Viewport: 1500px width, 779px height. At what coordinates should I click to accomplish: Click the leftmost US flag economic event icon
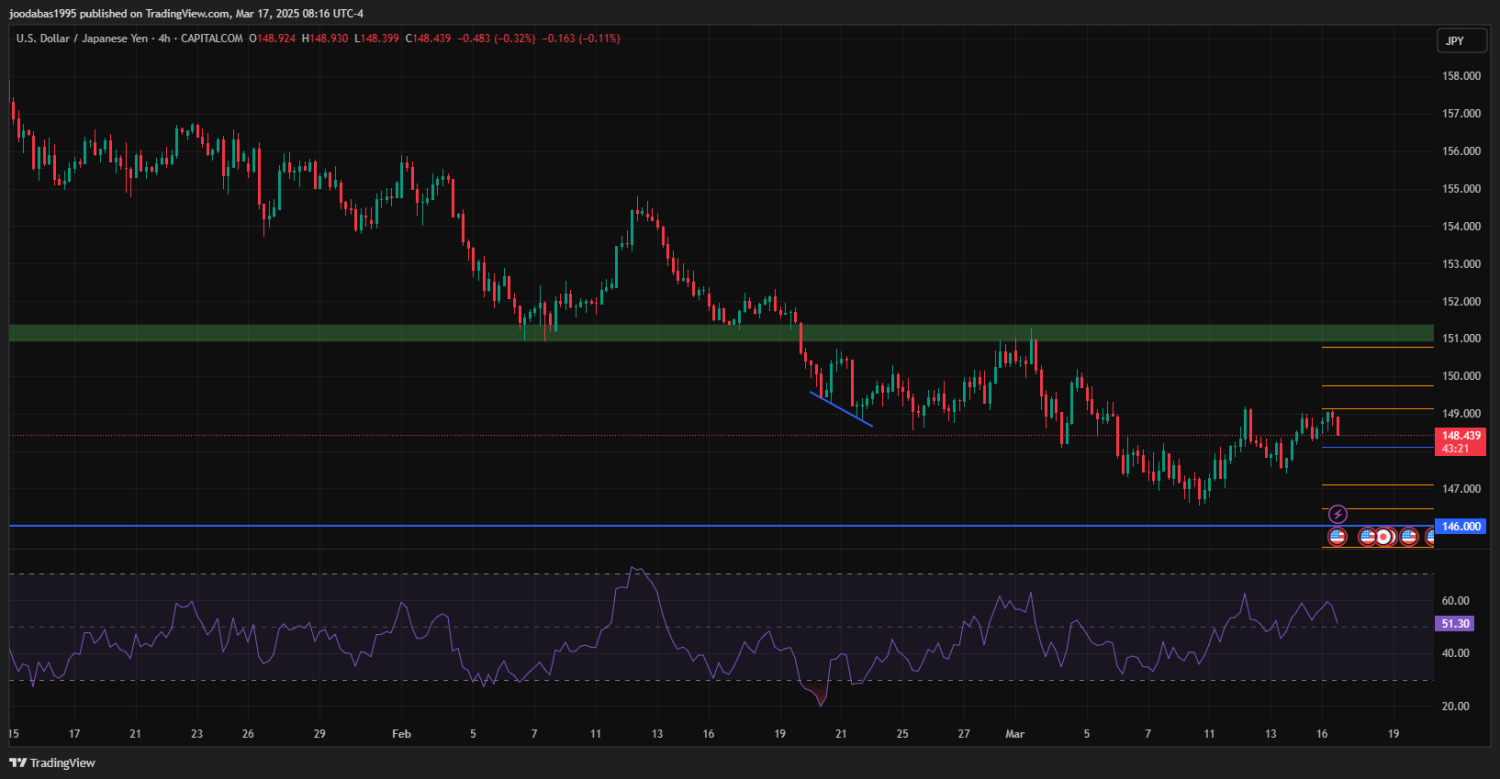pos(1338,537)
